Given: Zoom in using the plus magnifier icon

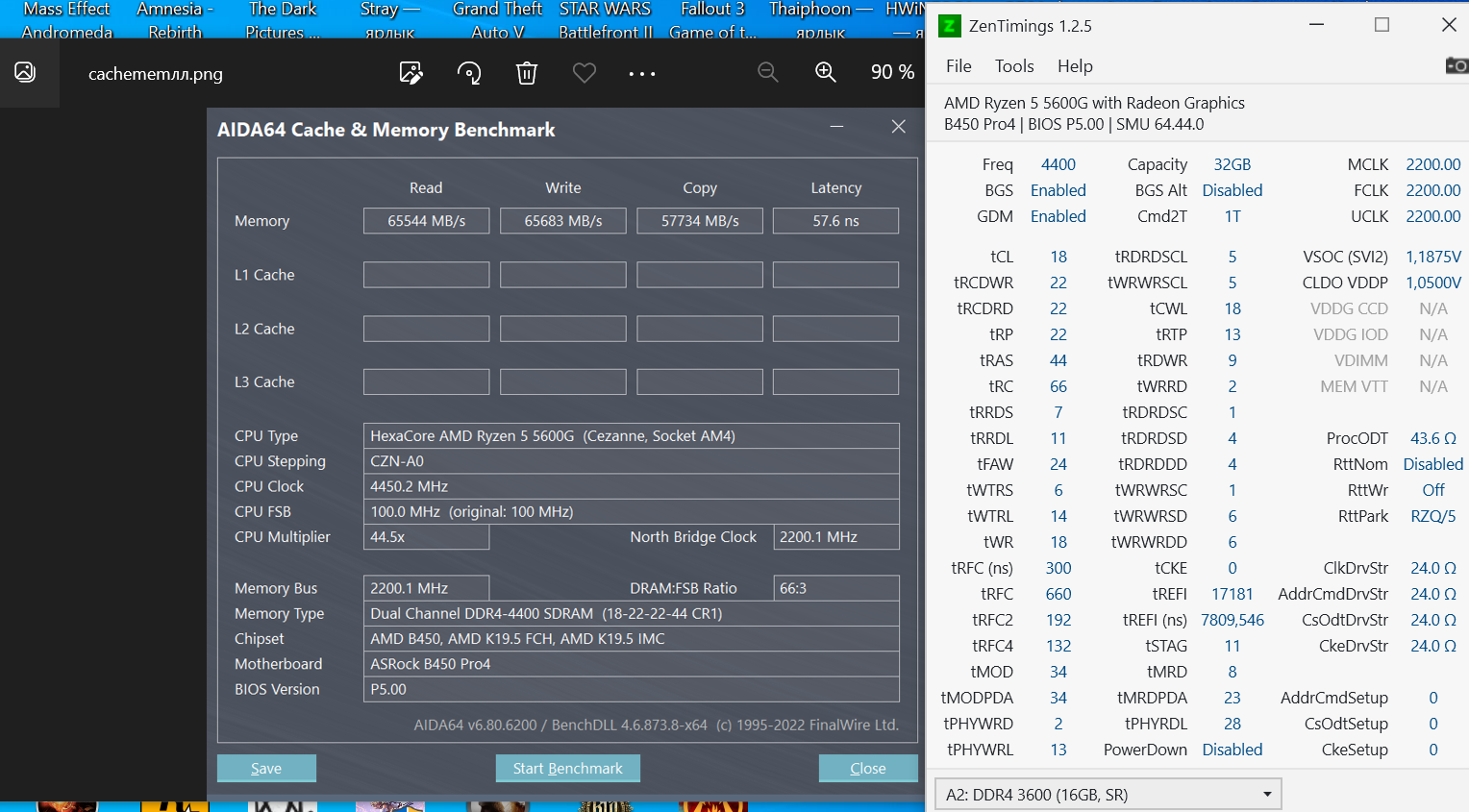Looking at the screenshot, I should 825,72.
